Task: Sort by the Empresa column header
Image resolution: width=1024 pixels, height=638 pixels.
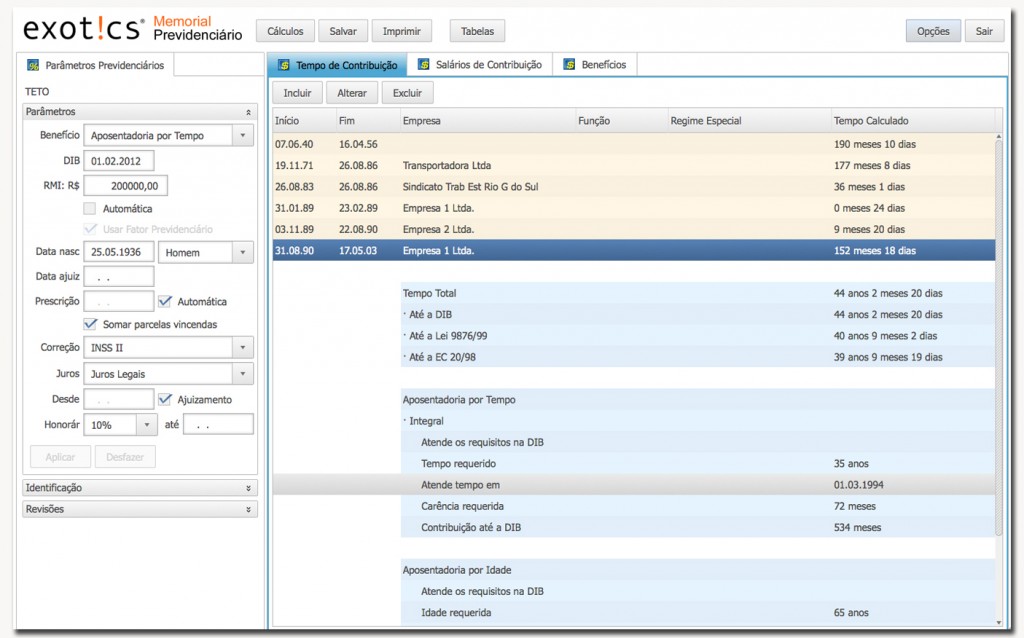Action: pyautogui.click(x=487, y=121)
